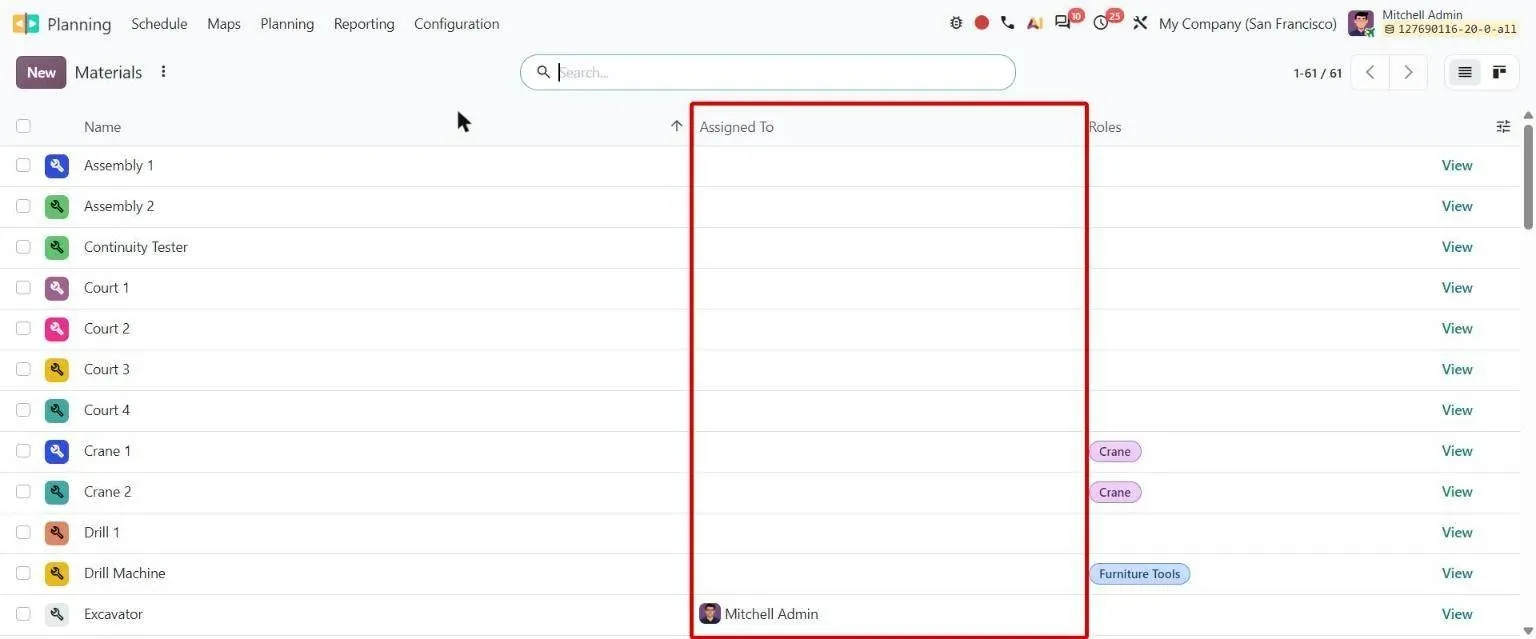The height and width of the screenshot is (639, 1536).
Task: Open the conversations chat icon
Action: [x=1062, y=23]
